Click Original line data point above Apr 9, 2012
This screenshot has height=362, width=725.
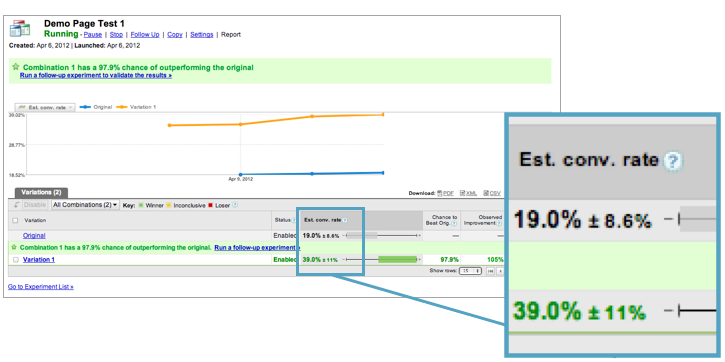click(x=240, y=174)
